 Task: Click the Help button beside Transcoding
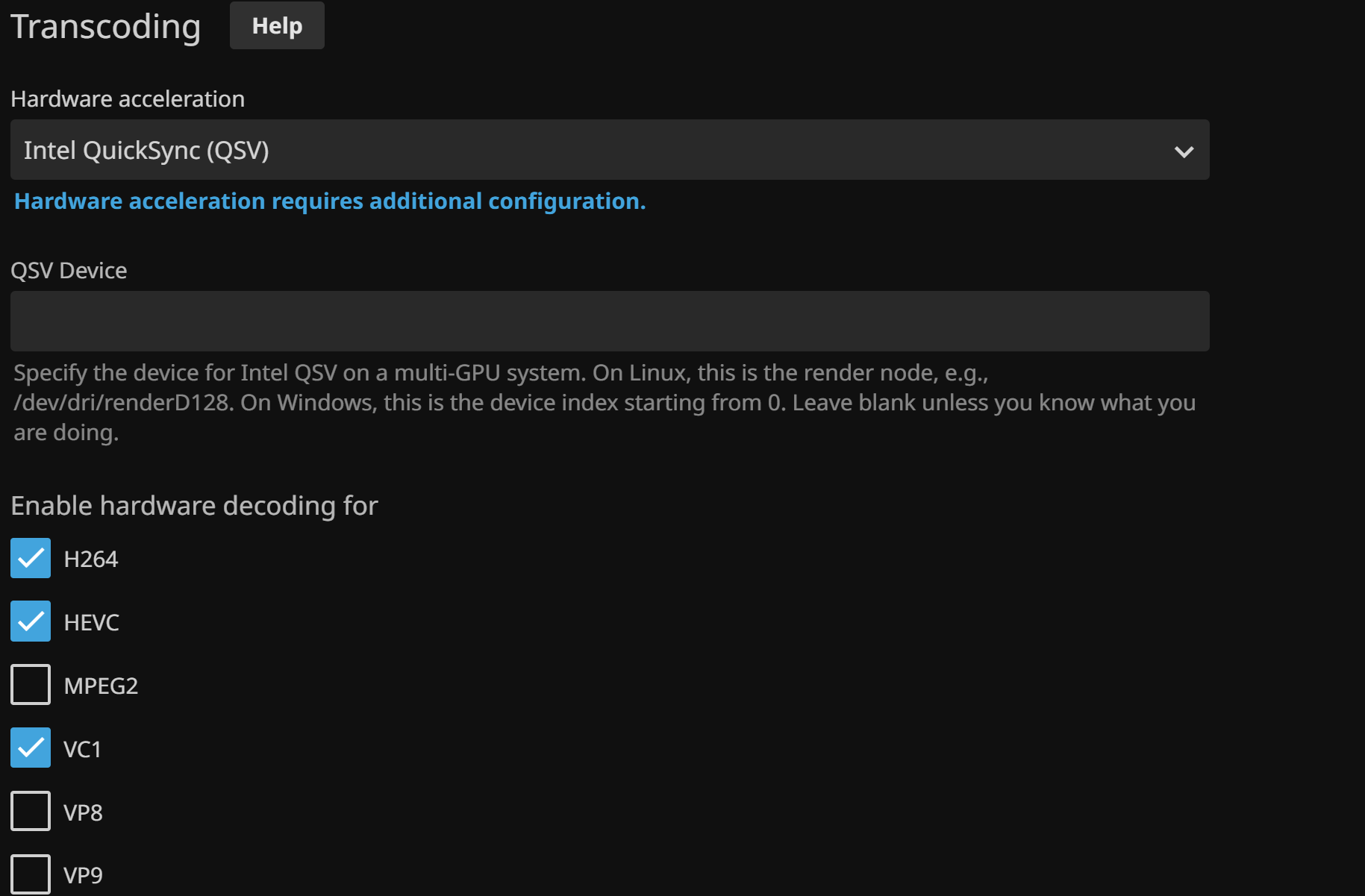point(277,26)
